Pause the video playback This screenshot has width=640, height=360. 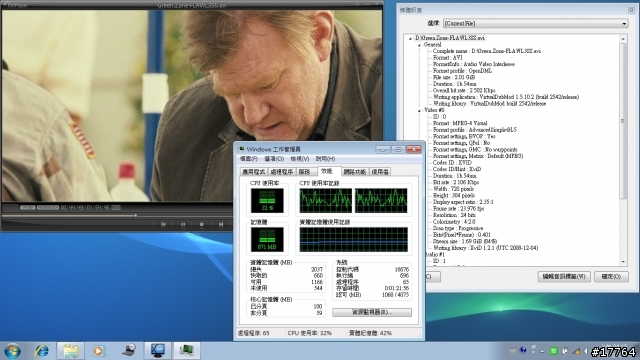coord(183,224)
